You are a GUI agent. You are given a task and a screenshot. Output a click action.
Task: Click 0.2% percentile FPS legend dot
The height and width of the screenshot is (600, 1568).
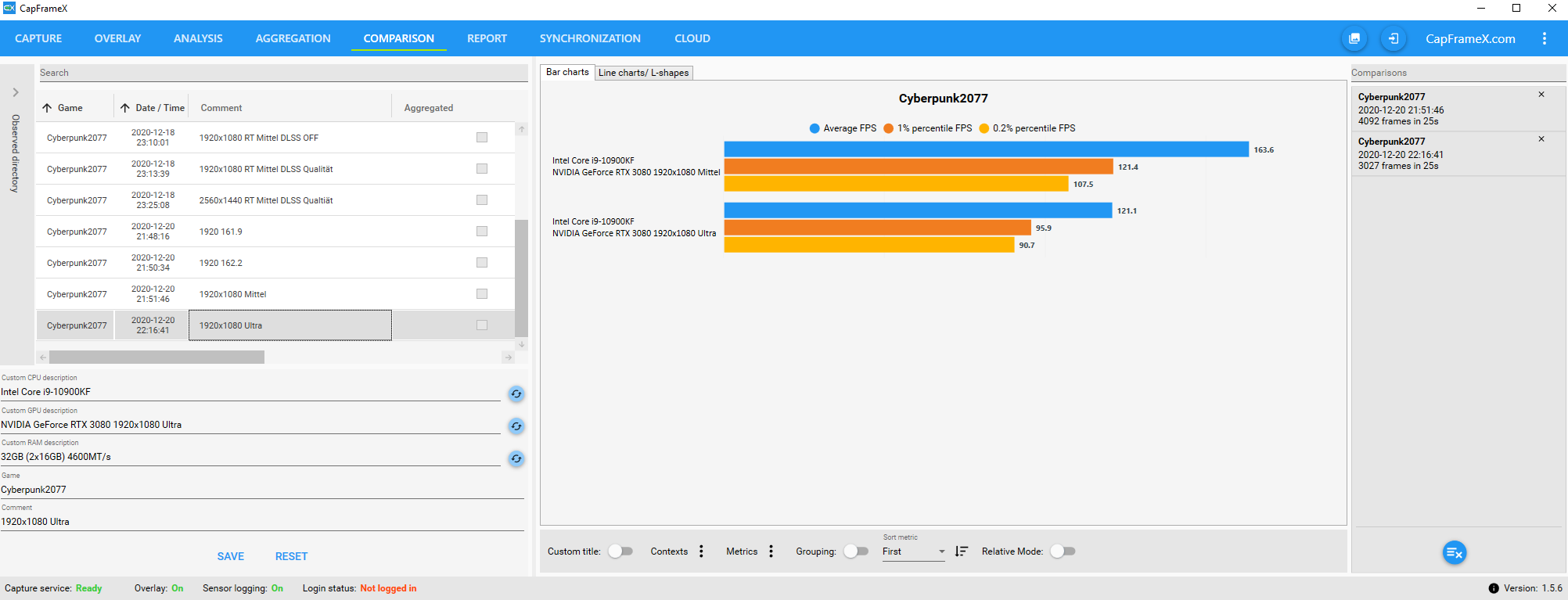pyautogui.click(x=984, y=128)
